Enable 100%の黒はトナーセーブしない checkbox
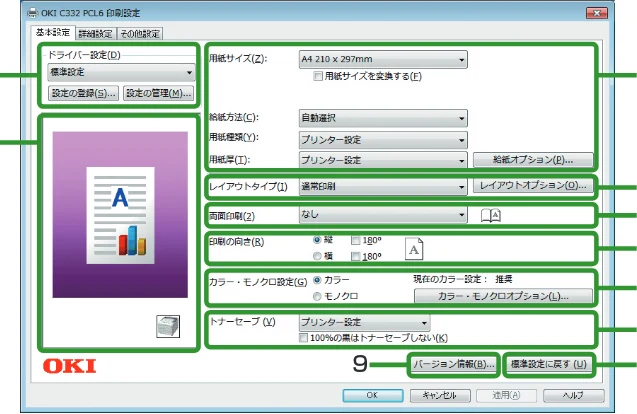 click(303, 338)
